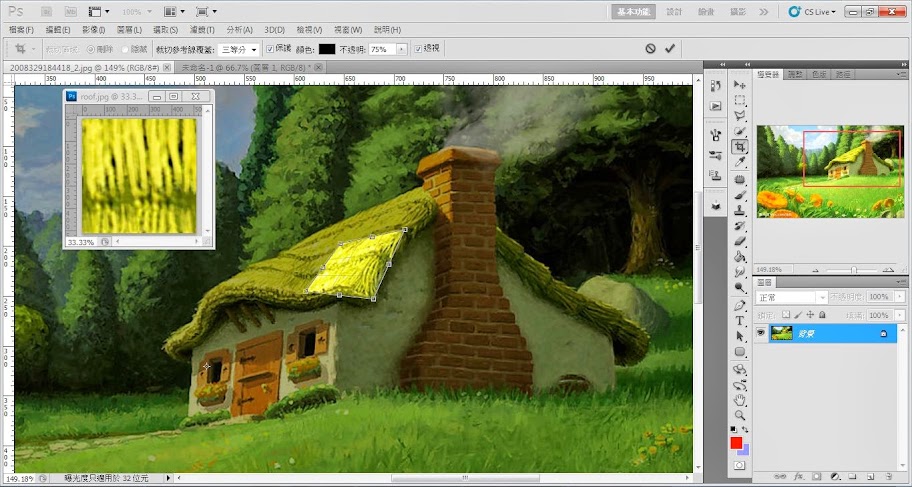The image size is (912, 487).
Task: Select the Type tool
Action: tap(739, 321)
